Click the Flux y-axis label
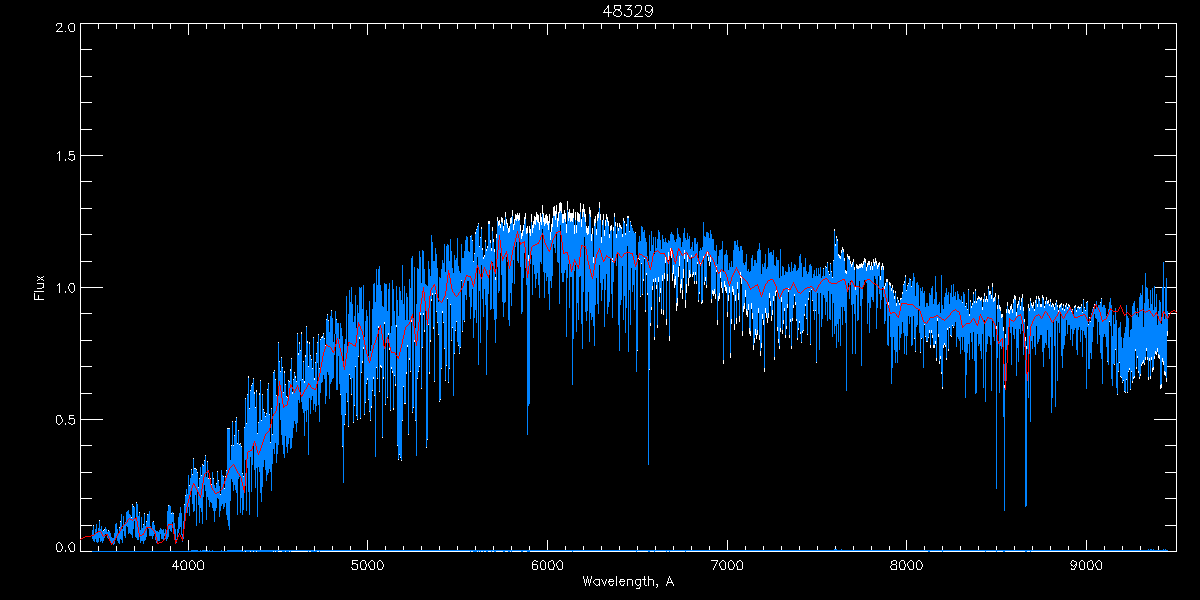Viewport: 1200px width, 600px height. coord(40,288)
